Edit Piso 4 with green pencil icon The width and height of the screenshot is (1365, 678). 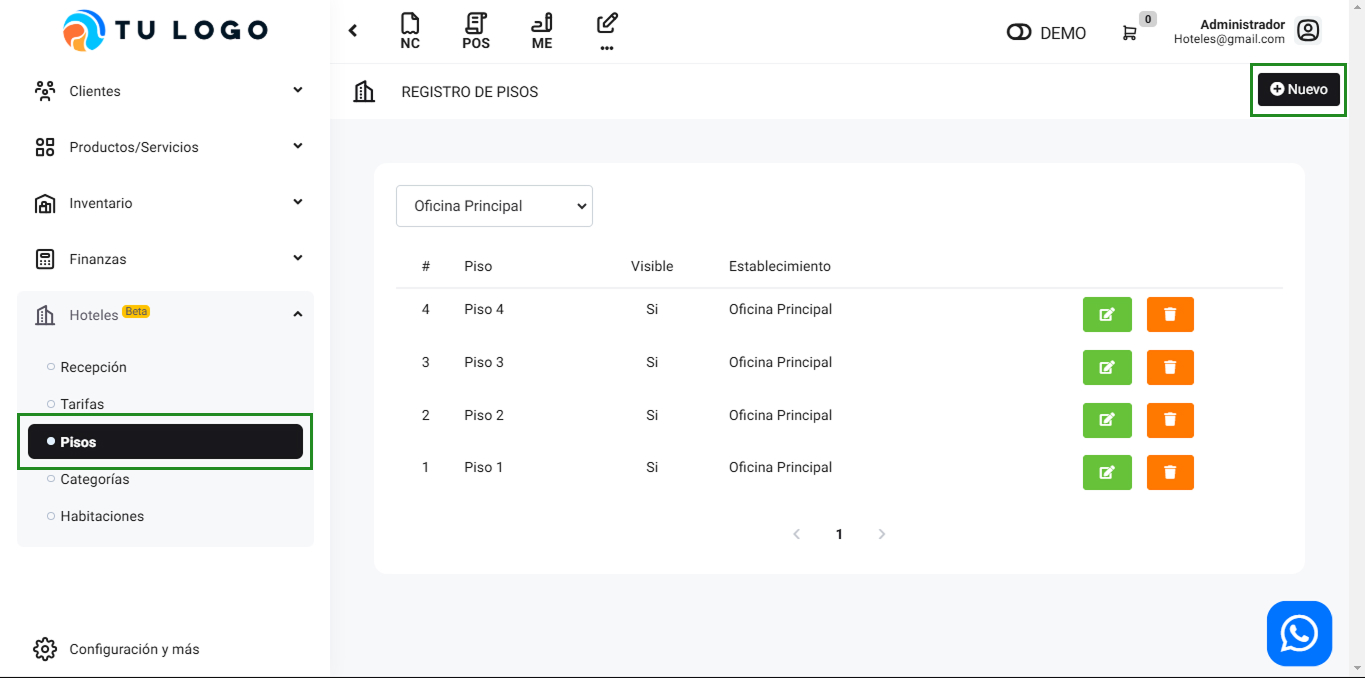1107,314
